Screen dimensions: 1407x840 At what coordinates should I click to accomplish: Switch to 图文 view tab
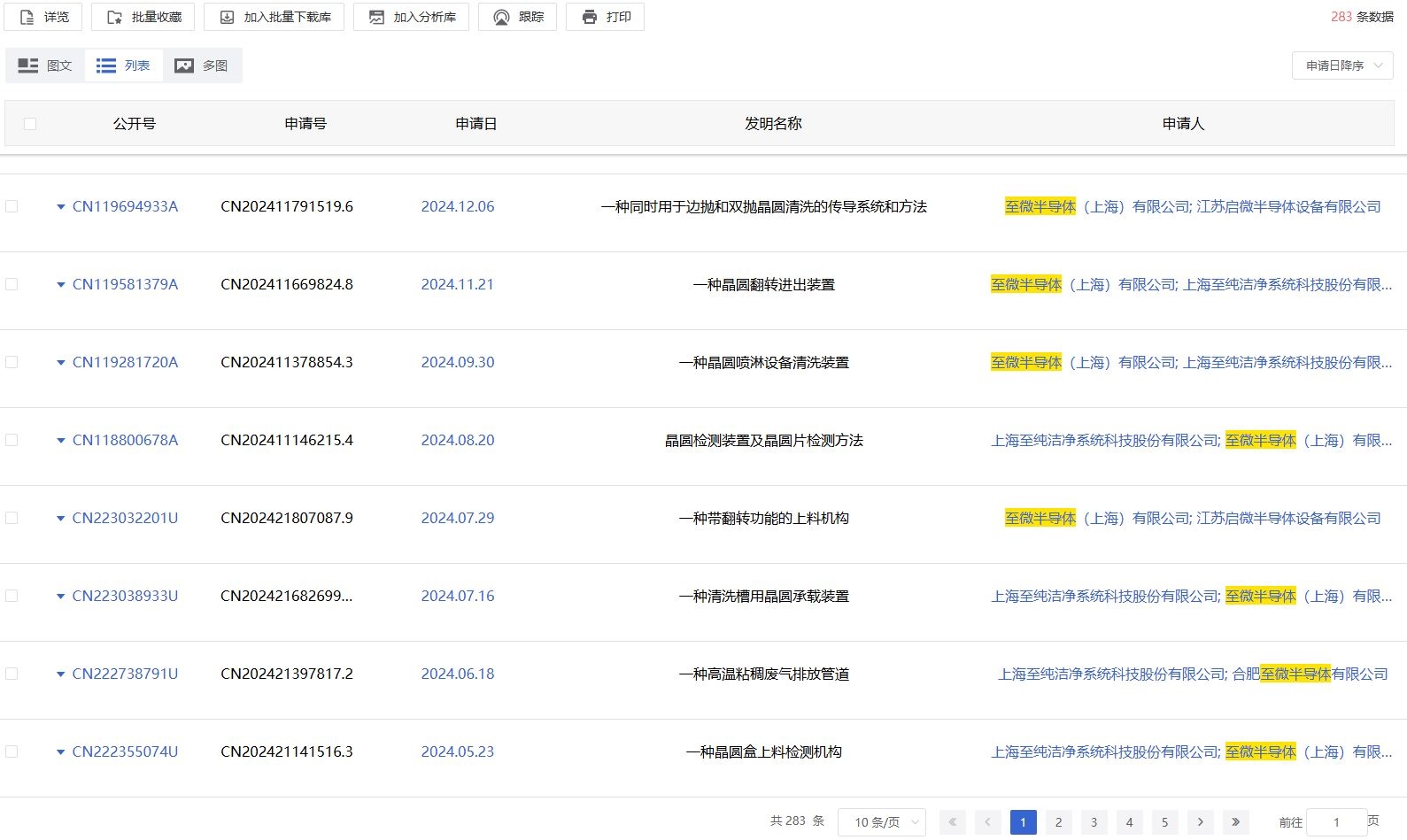(x=45, y=66)
